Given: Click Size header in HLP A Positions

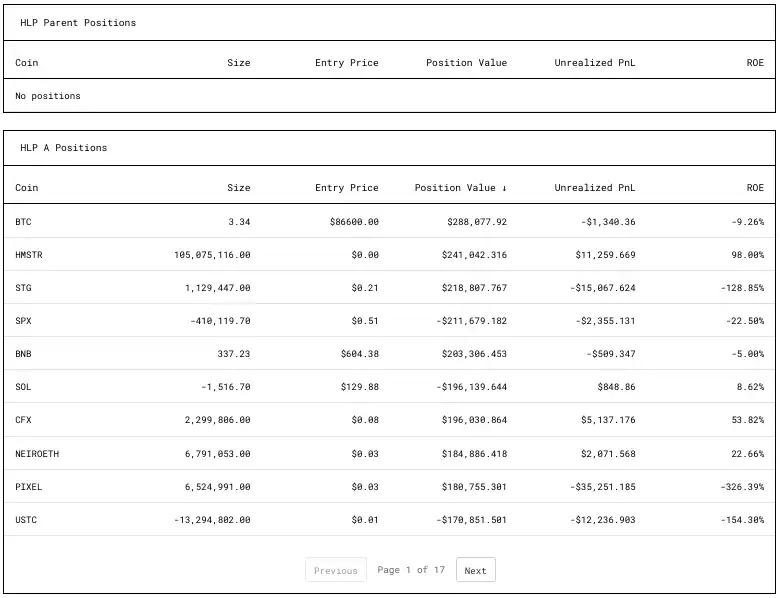Looking at the screenshot, I should pyautogui.click(x=238, y=188).
